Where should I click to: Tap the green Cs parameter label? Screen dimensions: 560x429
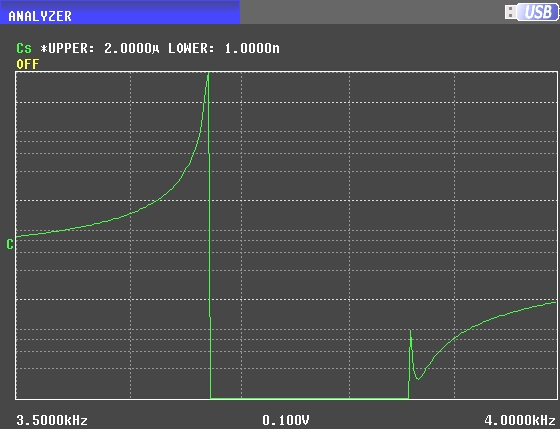tap(24, 48)
